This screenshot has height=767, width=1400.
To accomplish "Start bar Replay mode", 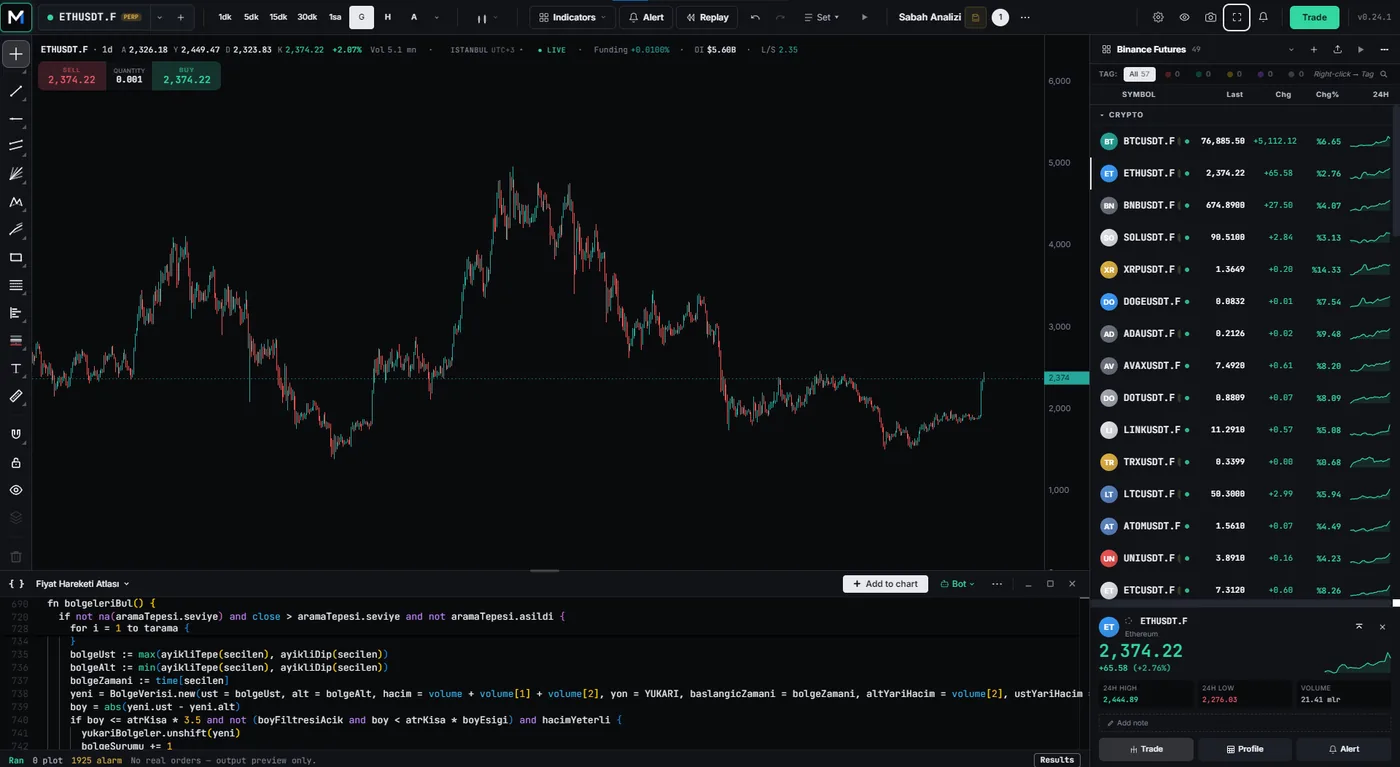I will tap(707, 17).
